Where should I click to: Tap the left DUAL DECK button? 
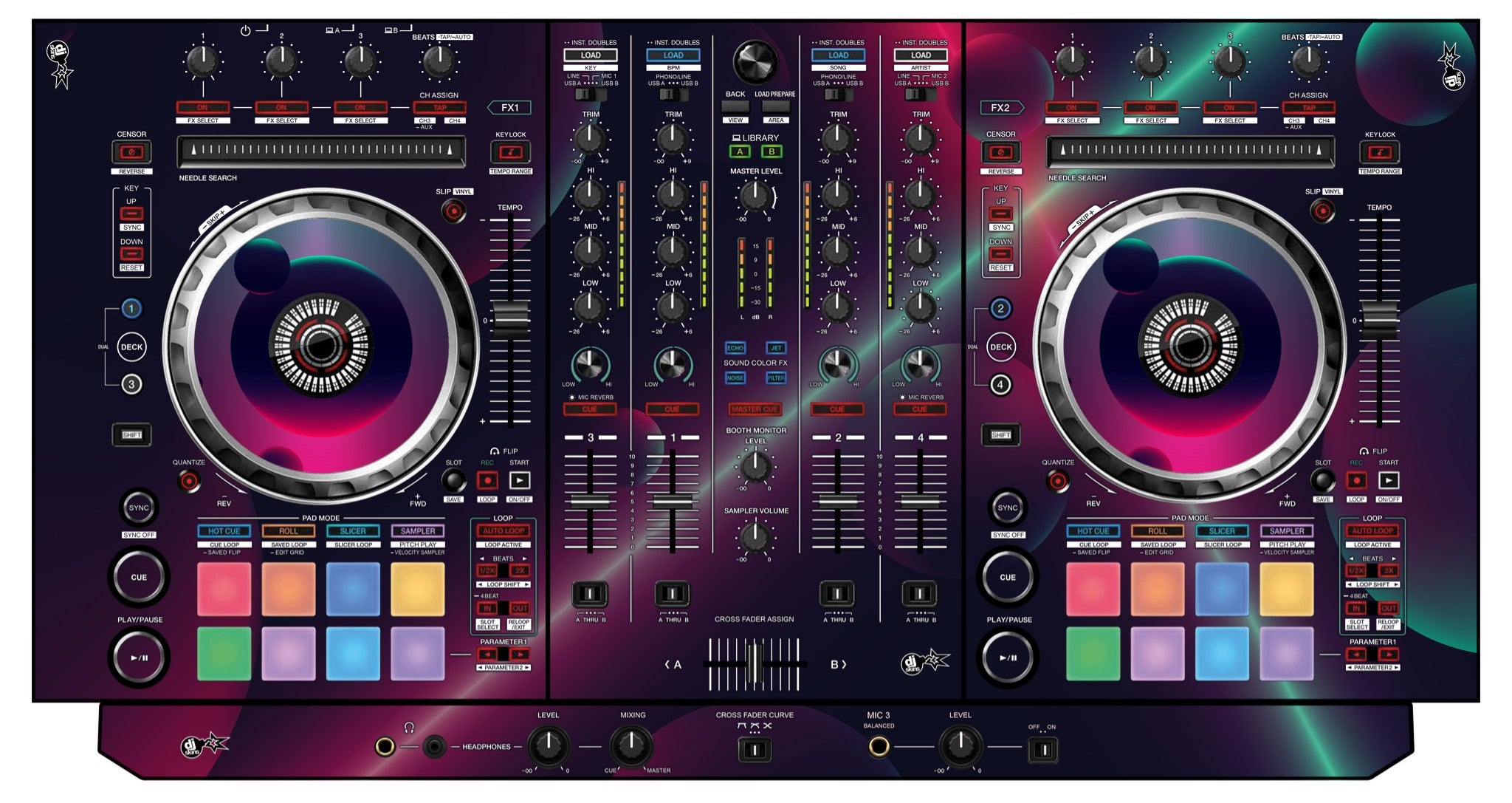131,347
